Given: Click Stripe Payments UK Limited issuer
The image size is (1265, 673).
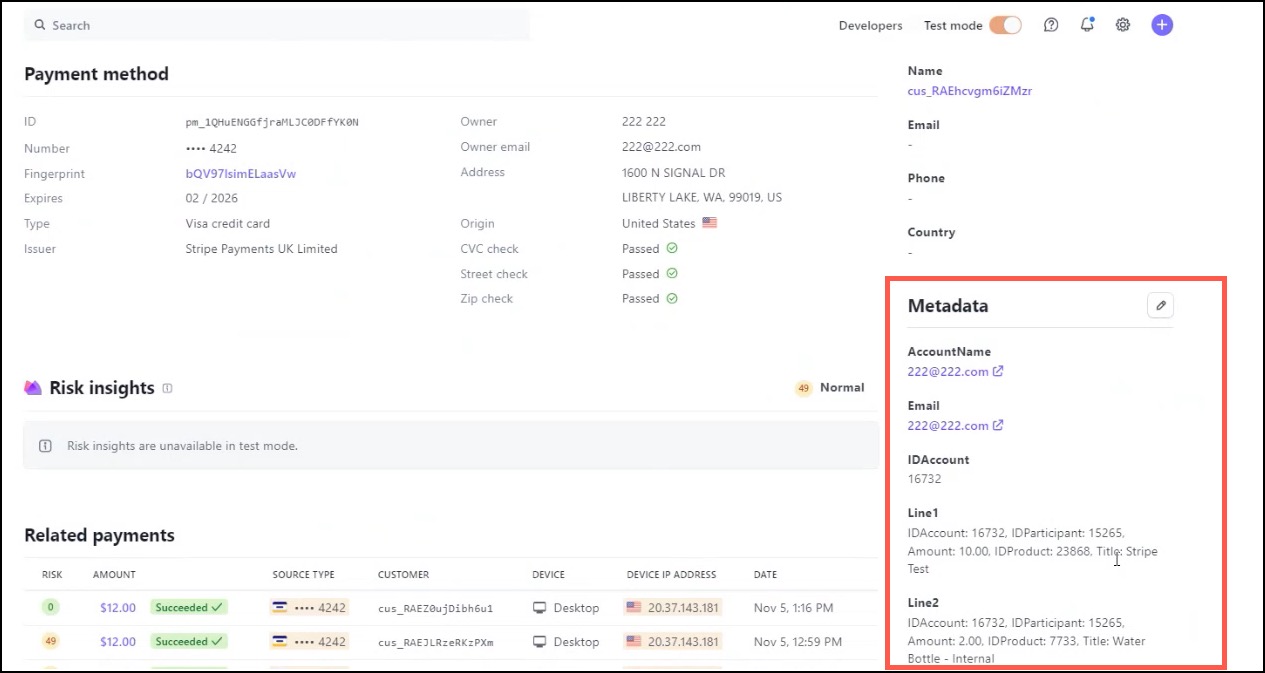Looking at the screenshot, I should [261, 249].
